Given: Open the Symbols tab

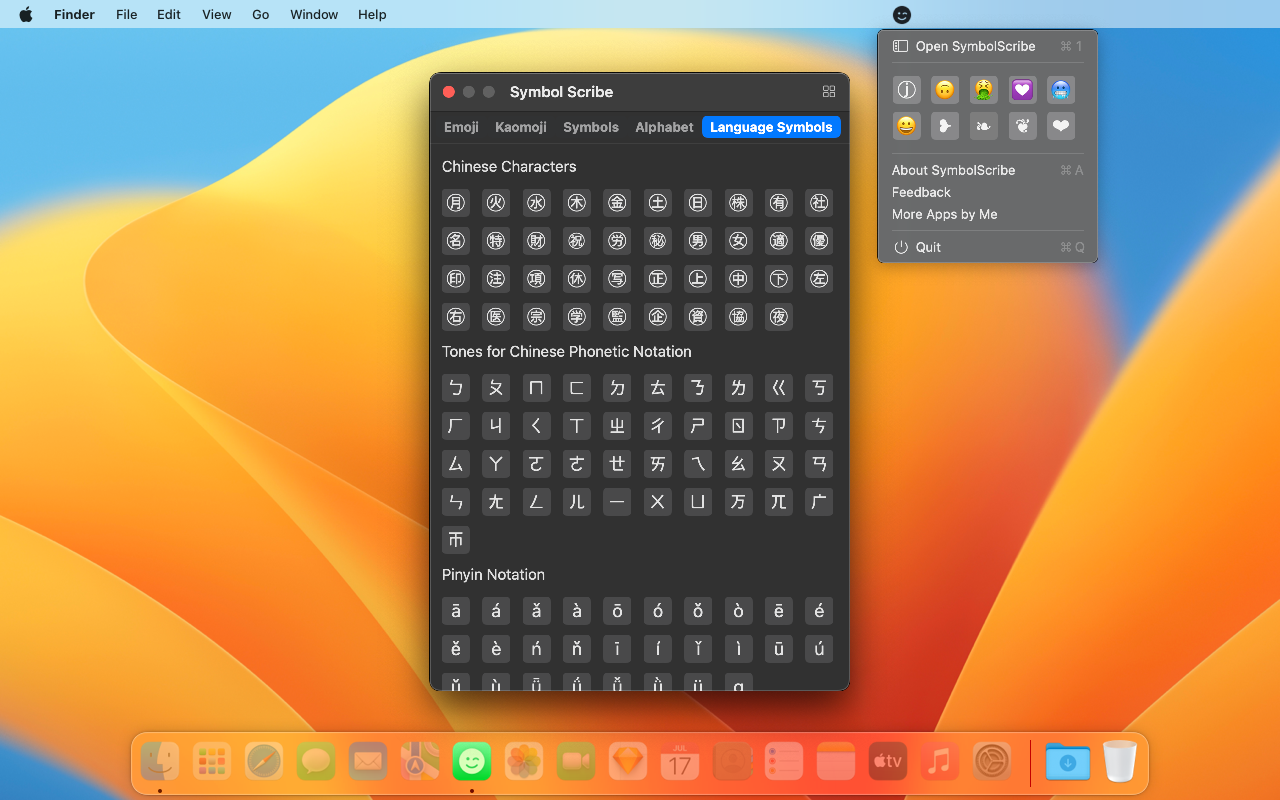Looking at the screenshot, I should click(591, 127).
